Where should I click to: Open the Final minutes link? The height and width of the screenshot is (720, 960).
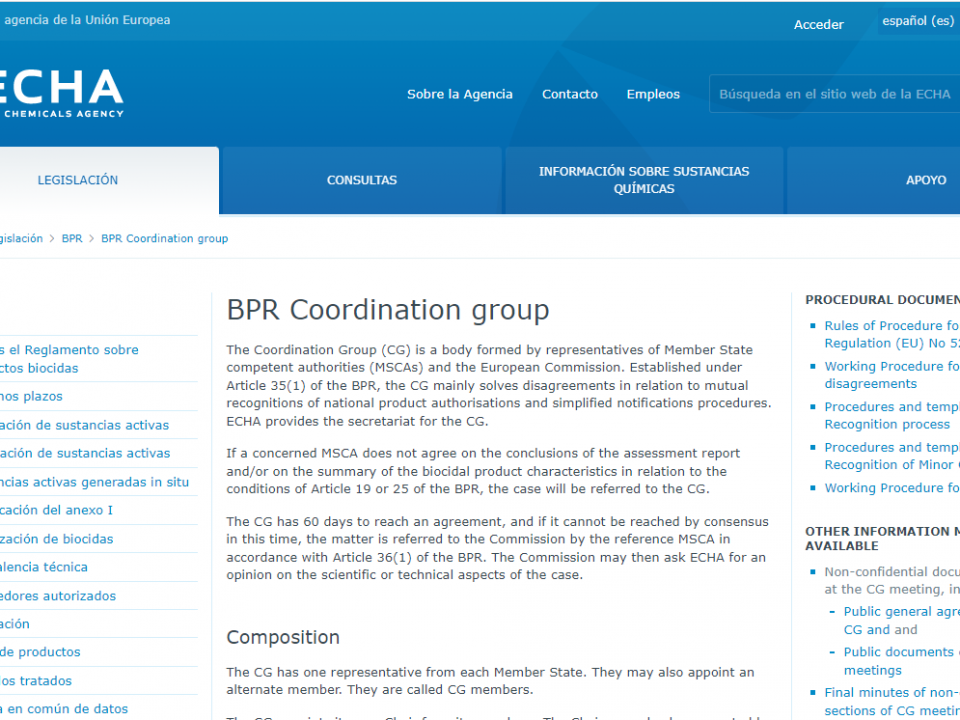(x=890, y=692)
